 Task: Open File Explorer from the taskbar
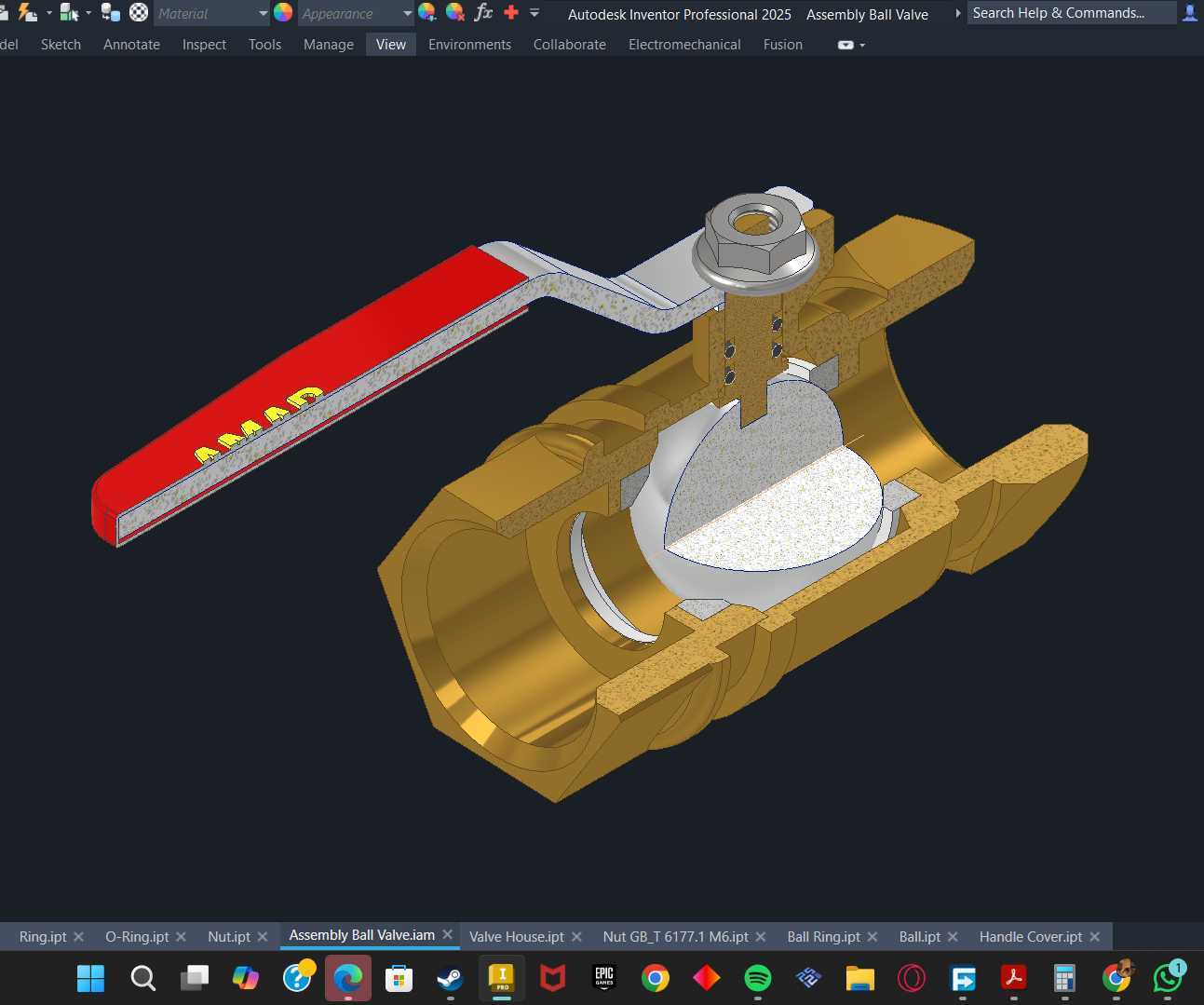coord(860,978)
